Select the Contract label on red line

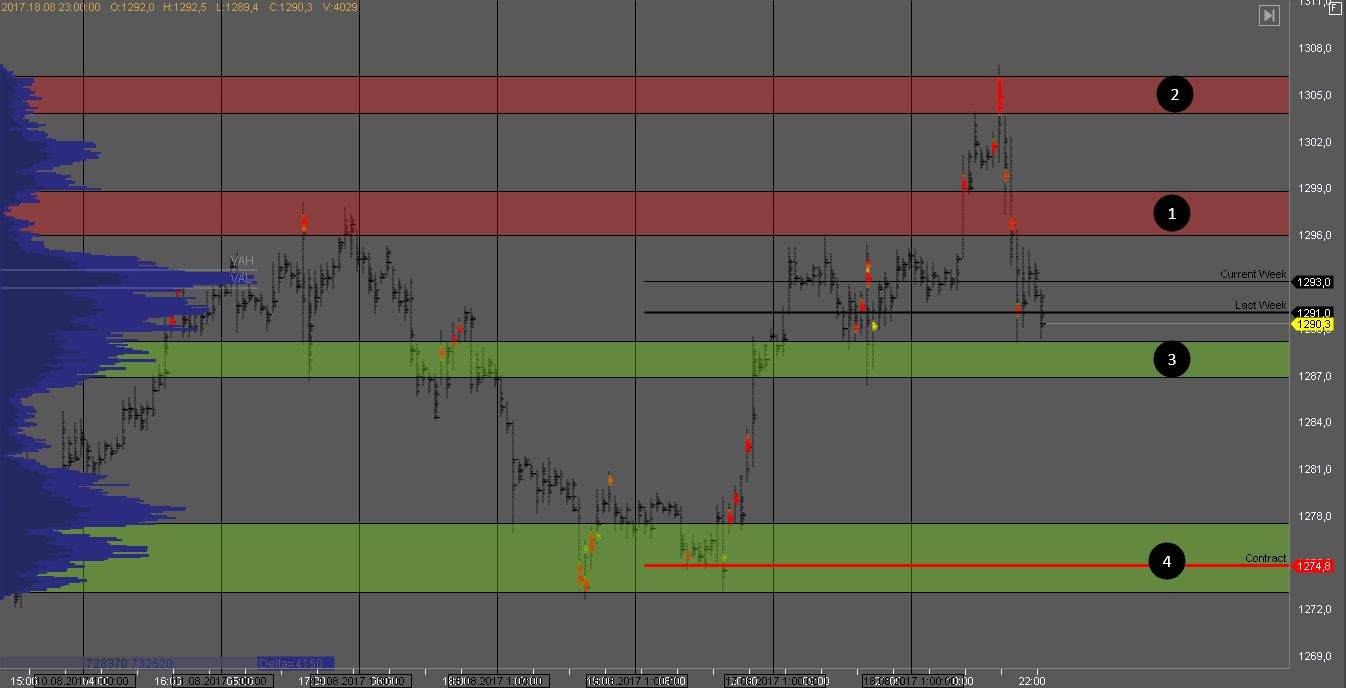click(1265, 558)
